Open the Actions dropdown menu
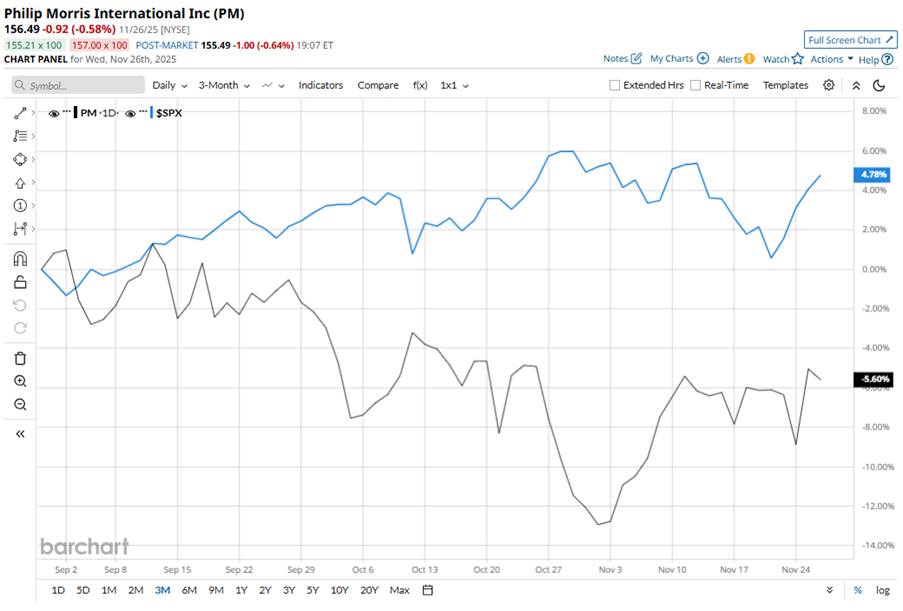Viewport: 903px width, 611px height. click(832, 59)
